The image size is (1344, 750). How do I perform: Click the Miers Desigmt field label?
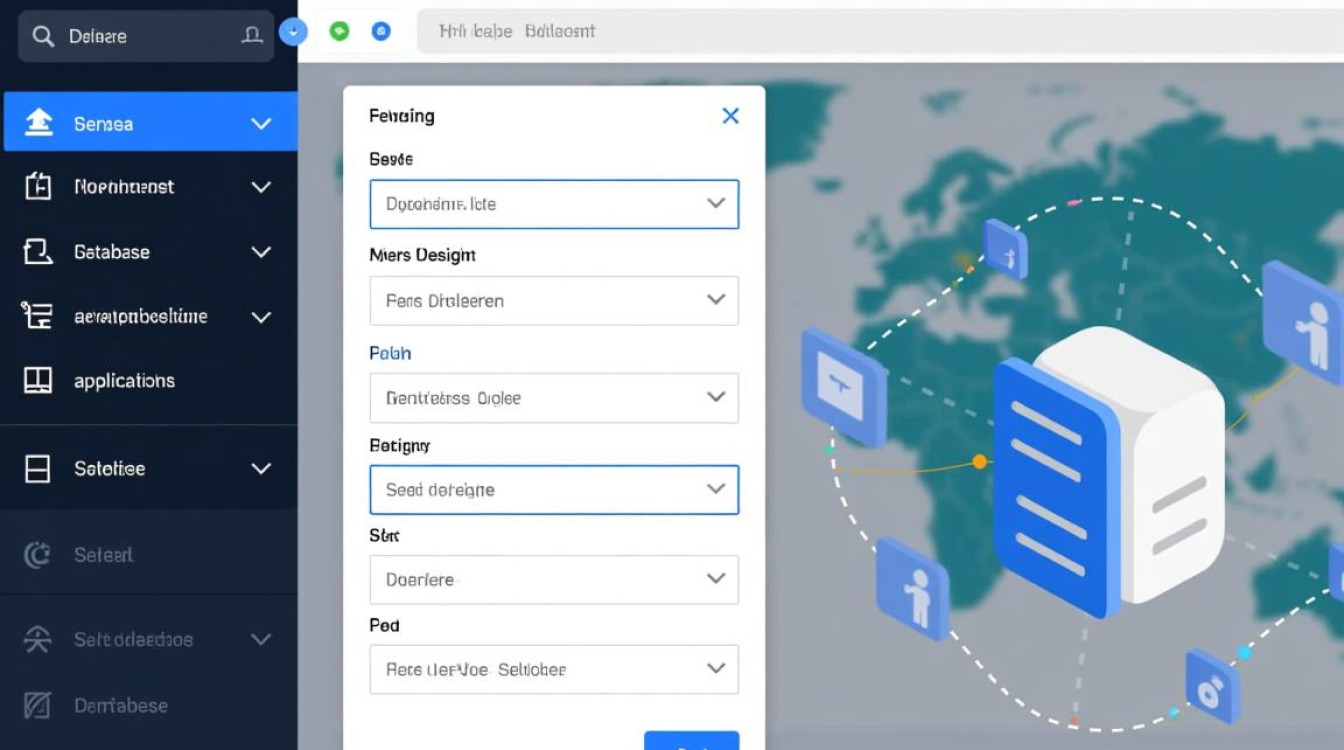pyautogui.click(x=422, y=255)
